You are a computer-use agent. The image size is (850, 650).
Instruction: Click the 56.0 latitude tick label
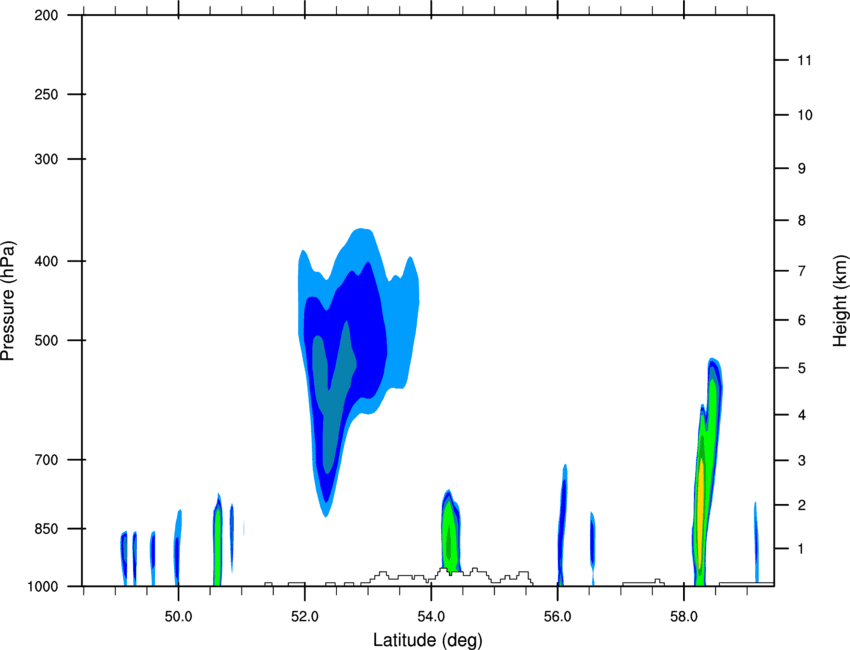click(x=557, y=617)
